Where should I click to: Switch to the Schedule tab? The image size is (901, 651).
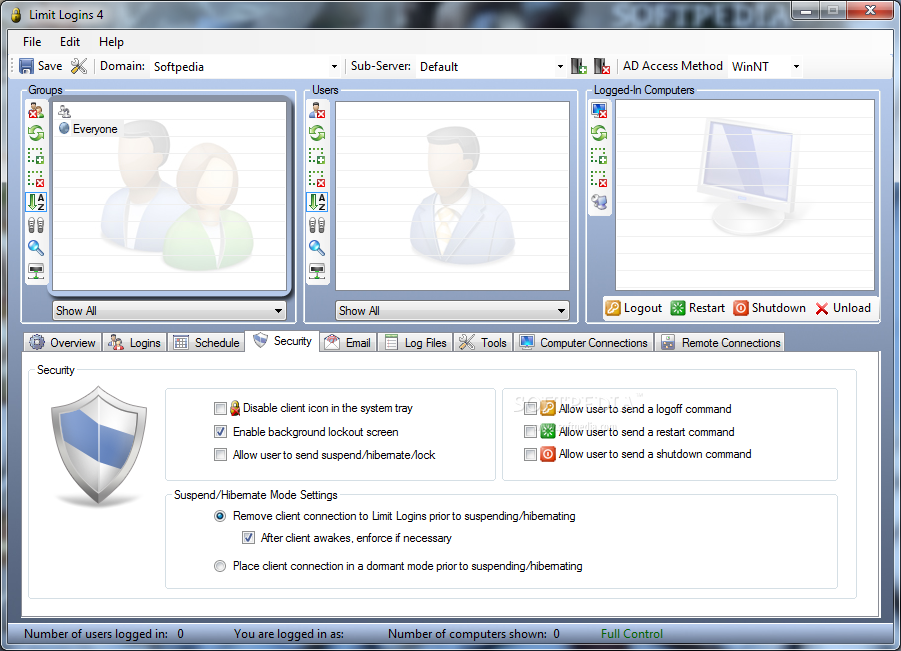(x=206, y=342)
